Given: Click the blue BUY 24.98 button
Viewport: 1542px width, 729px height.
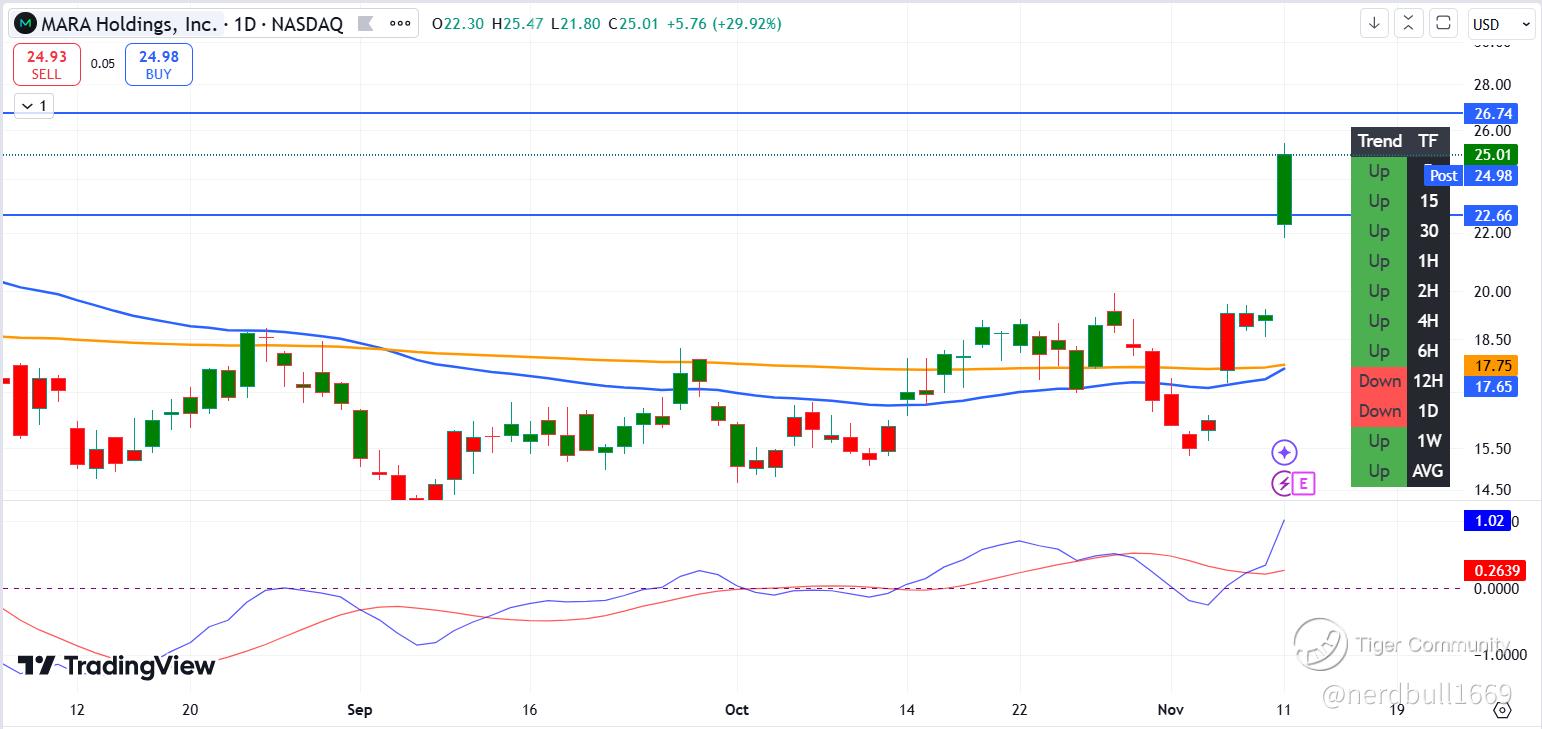Looking at the screenshot, I should click(x=159, y=65).
